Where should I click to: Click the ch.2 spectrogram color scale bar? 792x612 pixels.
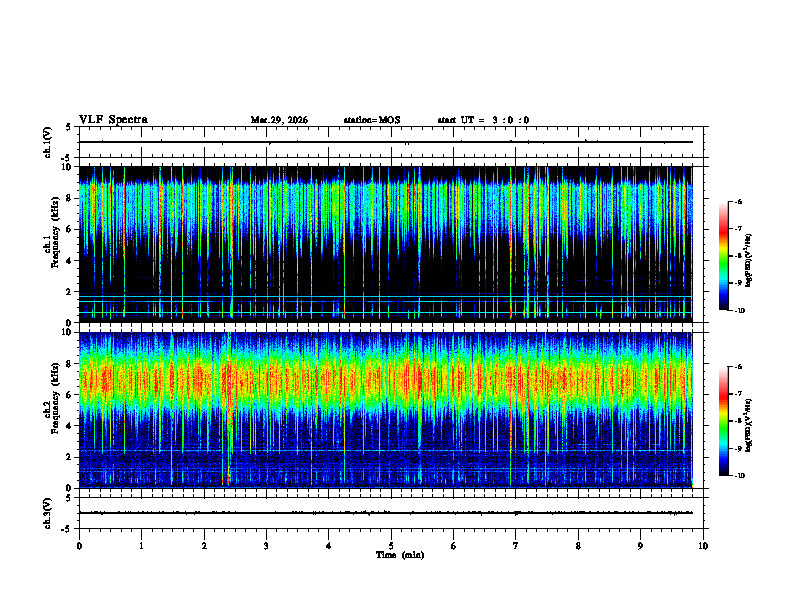tap(723, 421)
